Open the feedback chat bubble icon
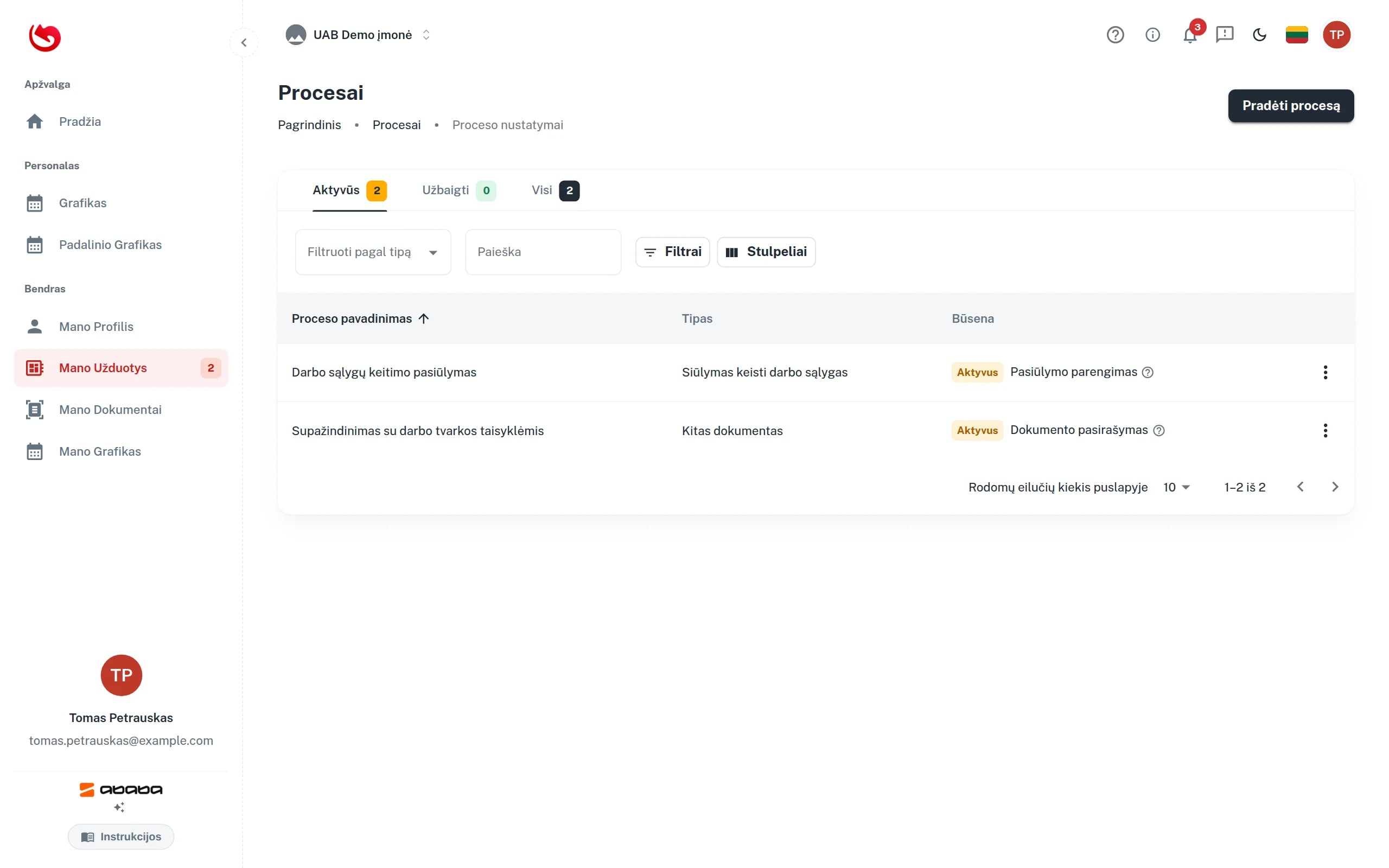The height and width of the screenshot is (868, 1389). click(x=1224, y=34)
